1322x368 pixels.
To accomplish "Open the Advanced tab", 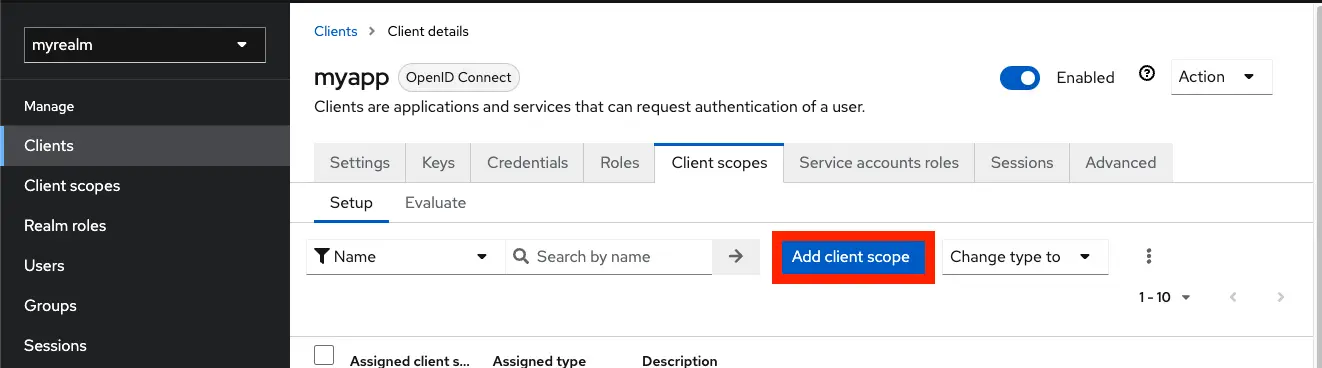I will coord(1121,163).
